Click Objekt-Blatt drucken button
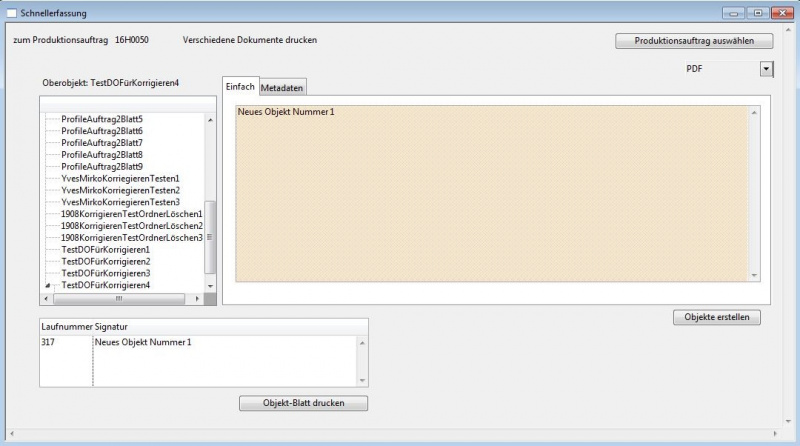Image resolution: width=800 pixels, height=446 pixels. (x=303, y=403)
